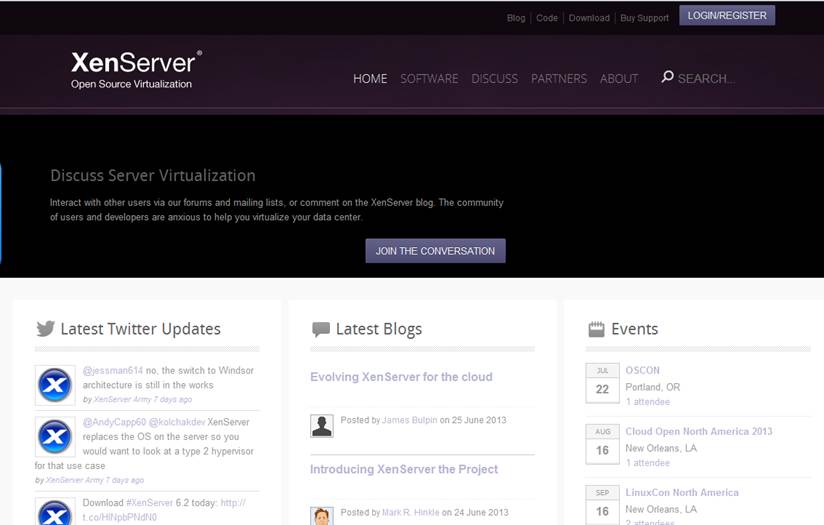Open the Buy Support link
Viewport: 824px width, 525px height.
pyautogui.click(x=644, y=18)
